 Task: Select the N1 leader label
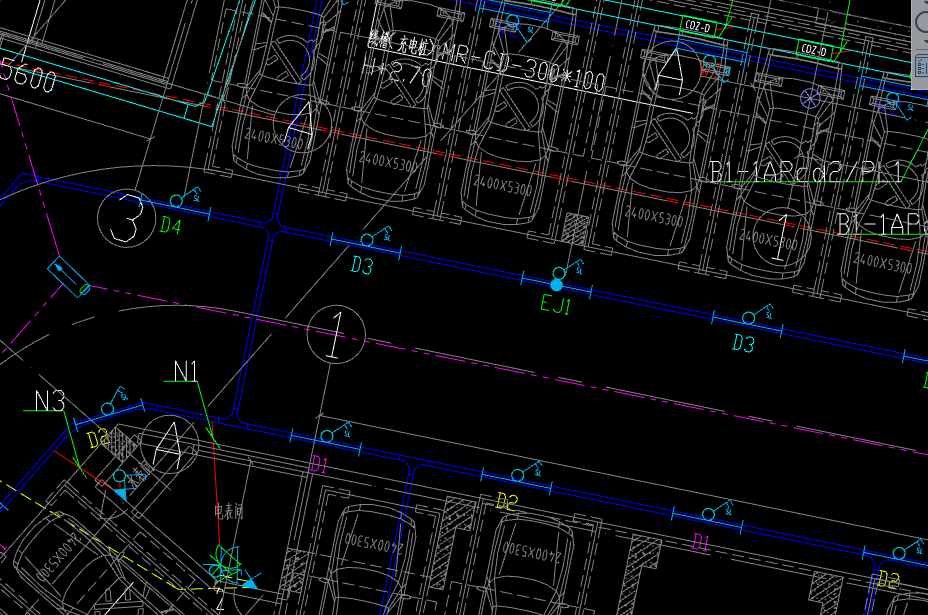coord(185,372)
